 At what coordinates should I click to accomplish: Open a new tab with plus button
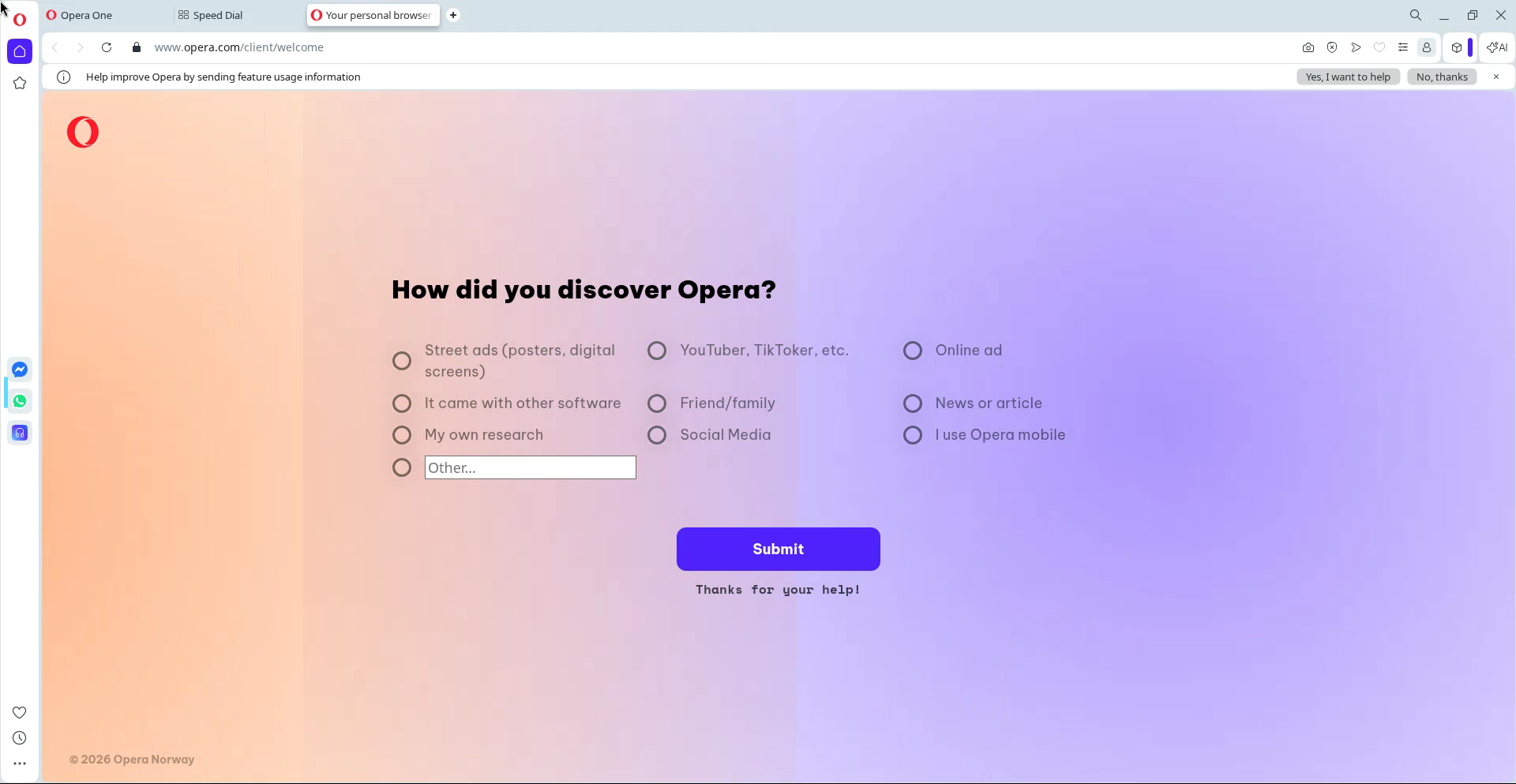453,15
